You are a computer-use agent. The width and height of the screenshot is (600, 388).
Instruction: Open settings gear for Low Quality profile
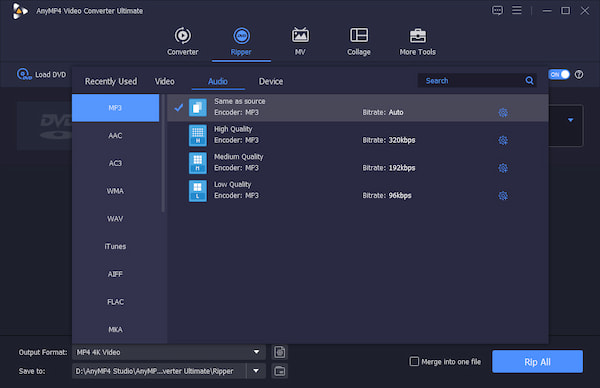tap(503, 196)
